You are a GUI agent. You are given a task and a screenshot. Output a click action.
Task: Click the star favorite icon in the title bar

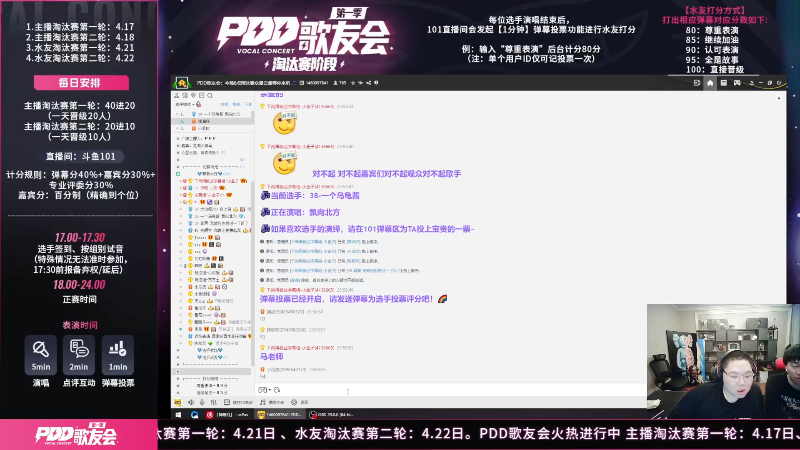[353, 83]
